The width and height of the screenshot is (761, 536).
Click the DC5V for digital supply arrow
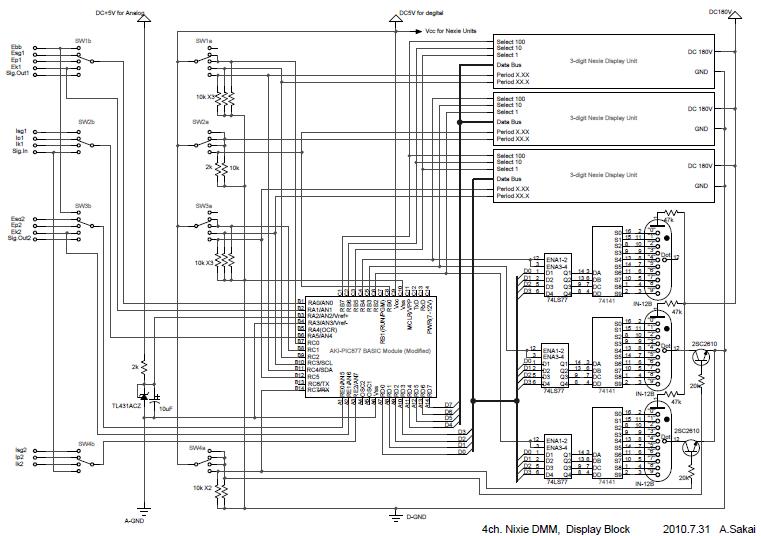(397, 17)
